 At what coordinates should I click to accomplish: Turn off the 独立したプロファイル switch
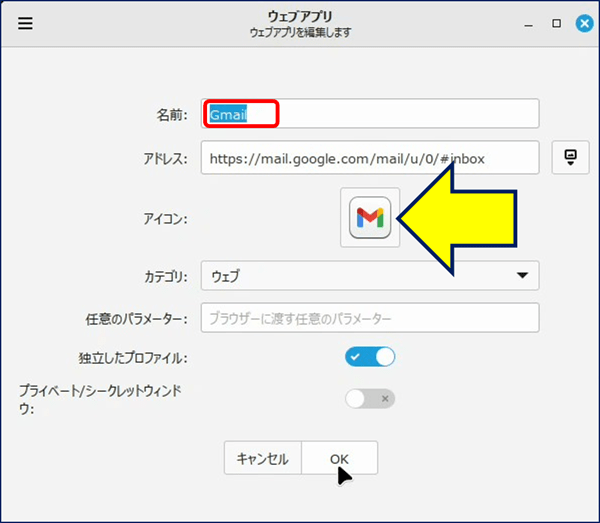tap(370, 357)
